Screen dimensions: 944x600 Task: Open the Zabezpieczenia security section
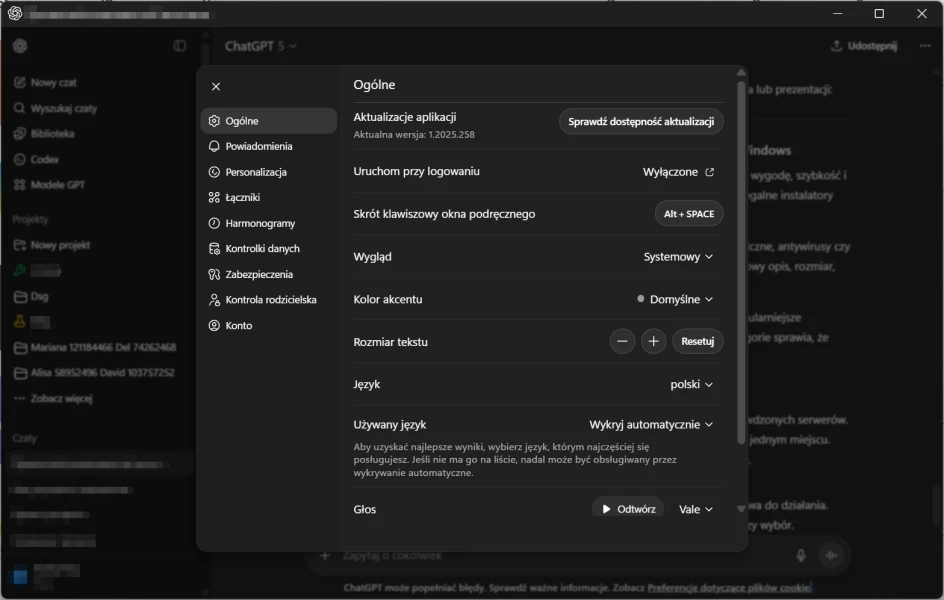coord(259,274)
